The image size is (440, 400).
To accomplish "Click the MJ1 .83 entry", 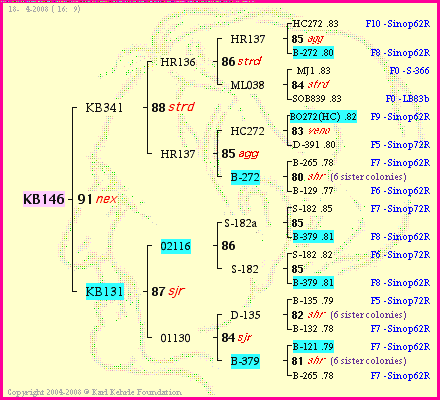I will 313,71.
